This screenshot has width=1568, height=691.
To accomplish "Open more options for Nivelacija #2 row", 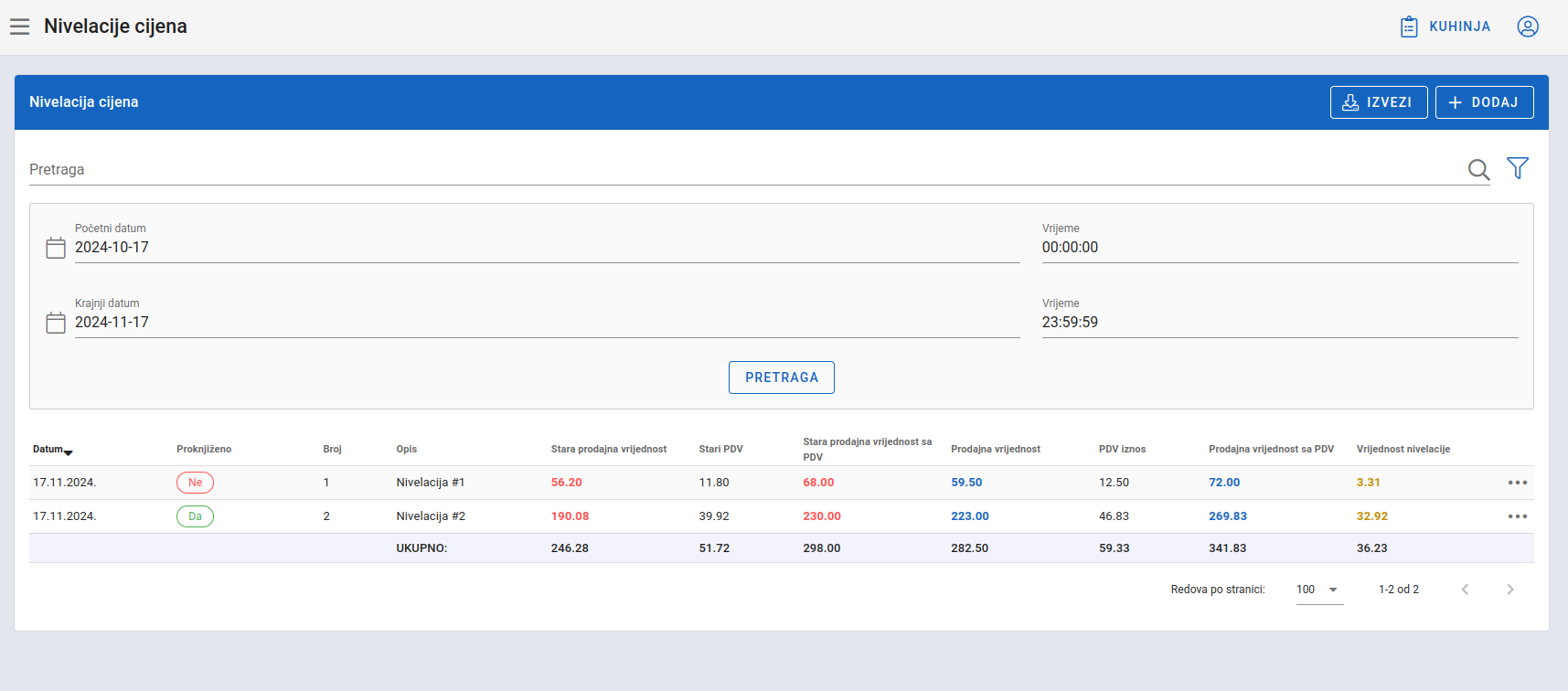I will click(1518, 516).
